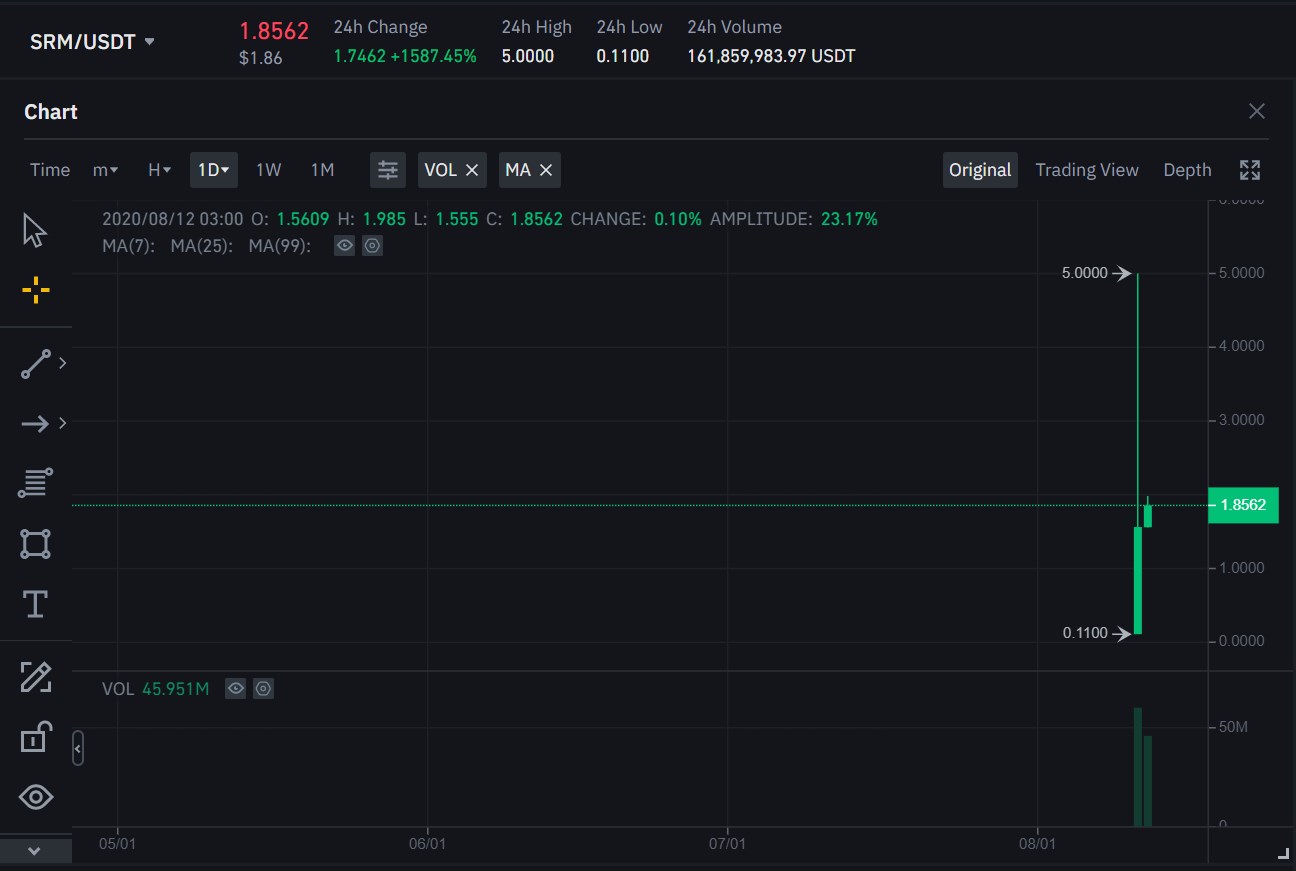Select the rectangle shape tool

coord(35,544)
